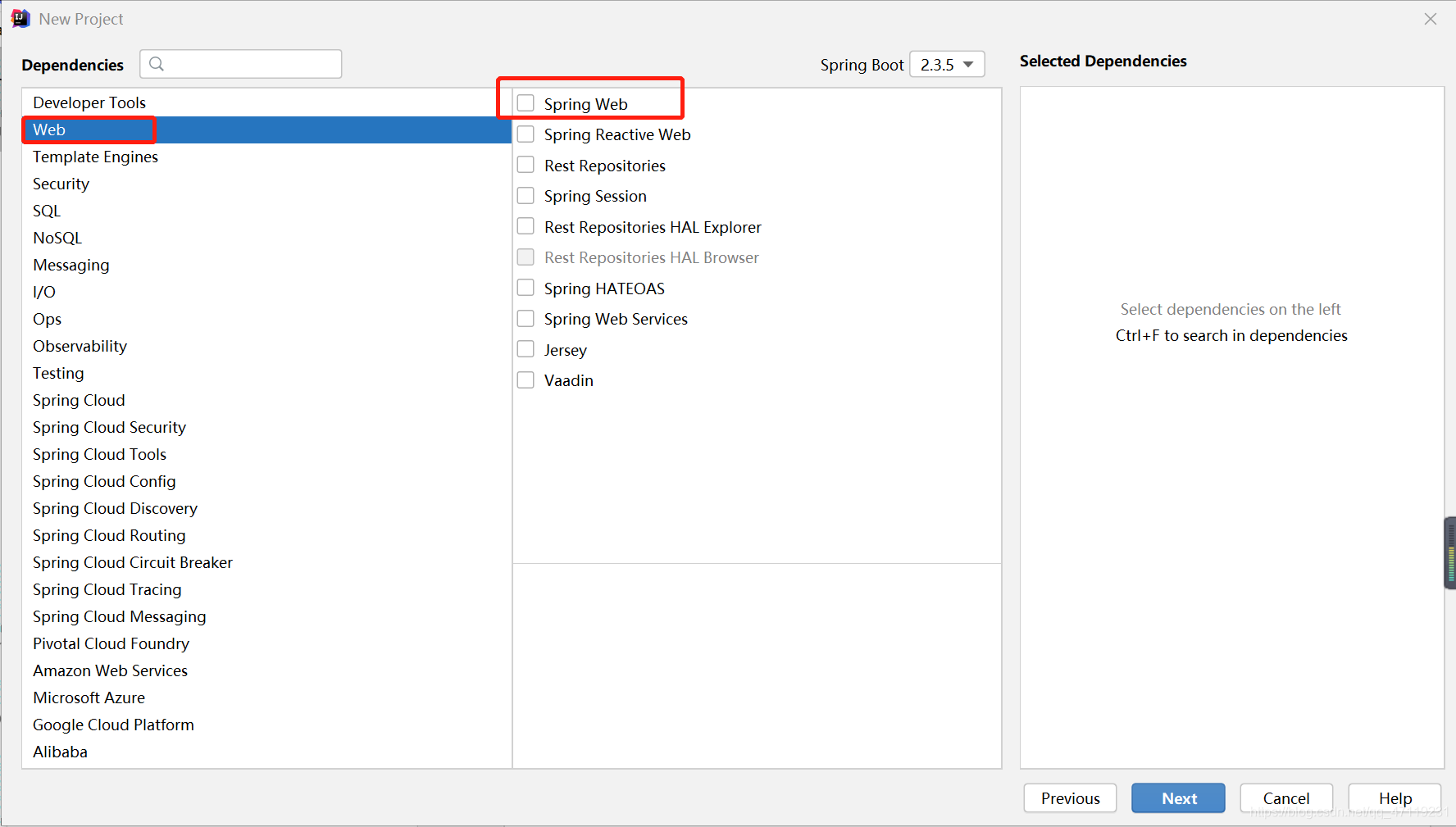The width and height of the screenshot is (1456, 827).
Task: Cancel the New Project wizard
Action: 1286,798
